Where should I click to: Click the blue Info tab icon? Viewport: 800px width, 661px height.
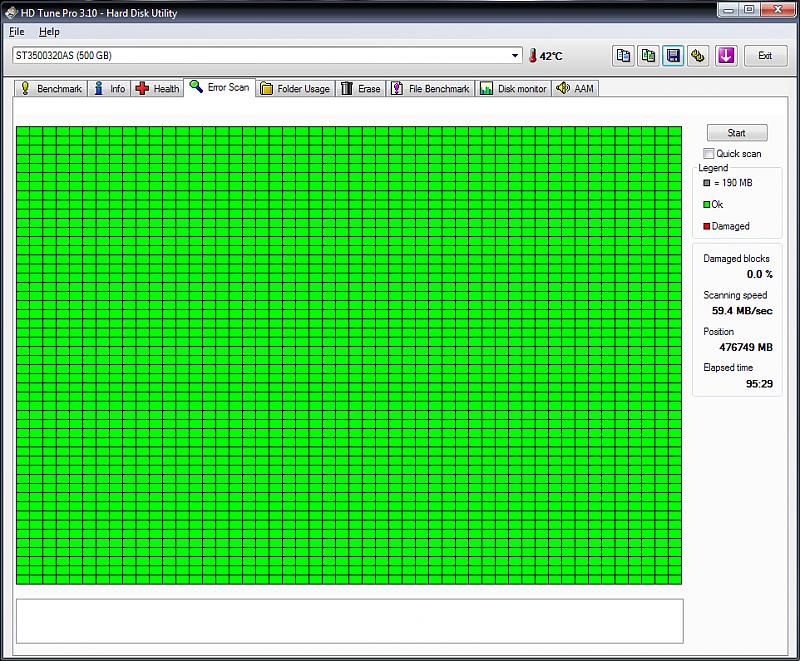point(99,88)
